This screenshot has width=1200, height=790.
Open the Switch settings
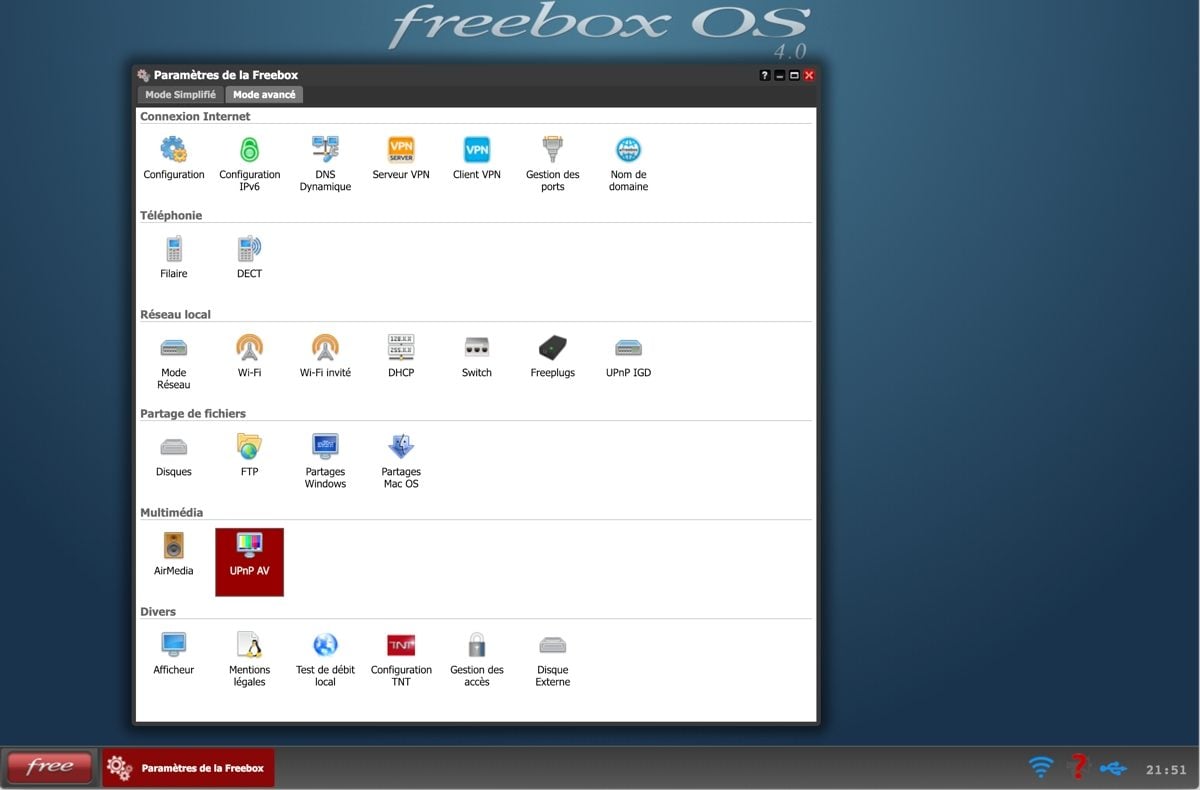477,357
